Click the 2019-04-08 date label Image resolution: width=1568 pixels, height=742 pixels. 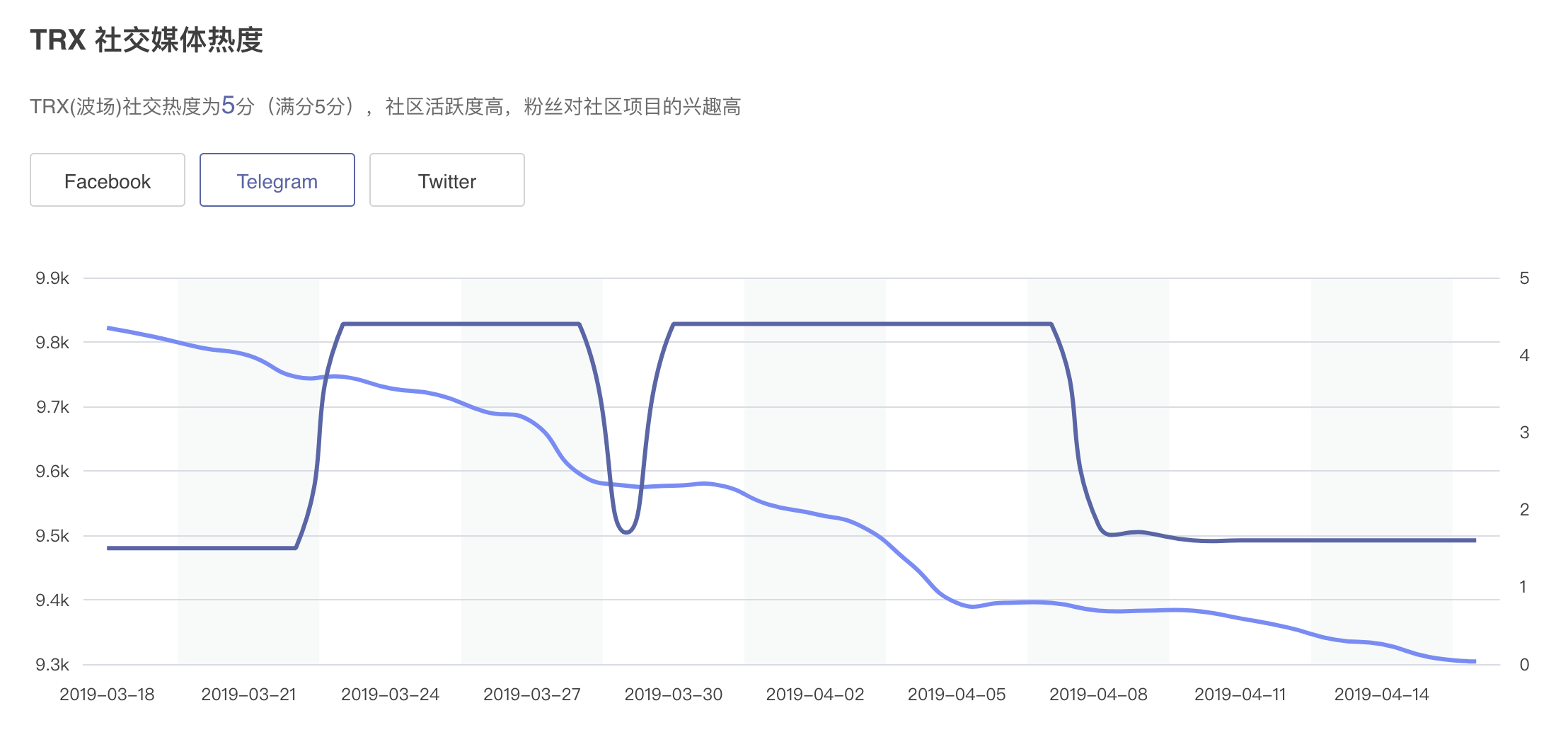1098,695
